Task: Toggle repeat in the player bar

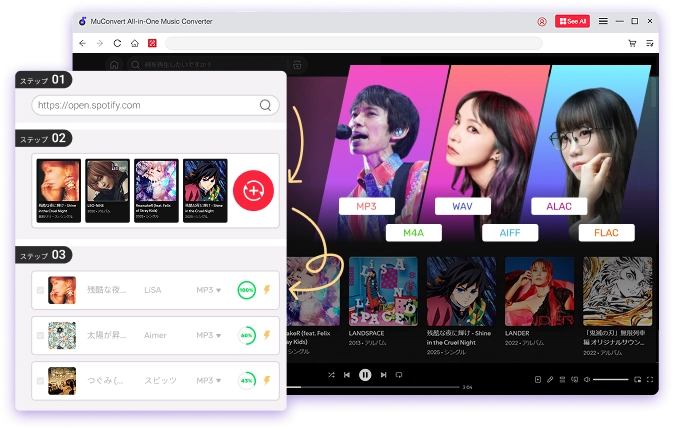Action: pyautogui.click(x=399, y=375)
